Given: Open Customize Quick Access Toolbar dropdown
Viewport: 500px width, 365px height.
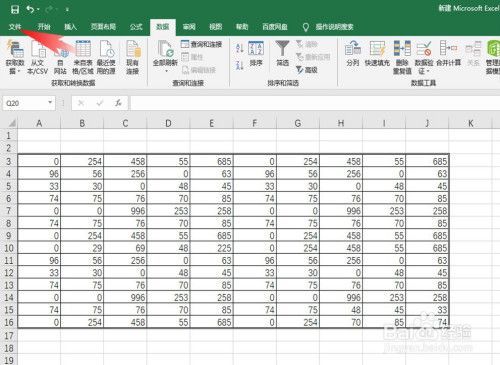Looking at the screenshot, I should (x=67, y=10).
